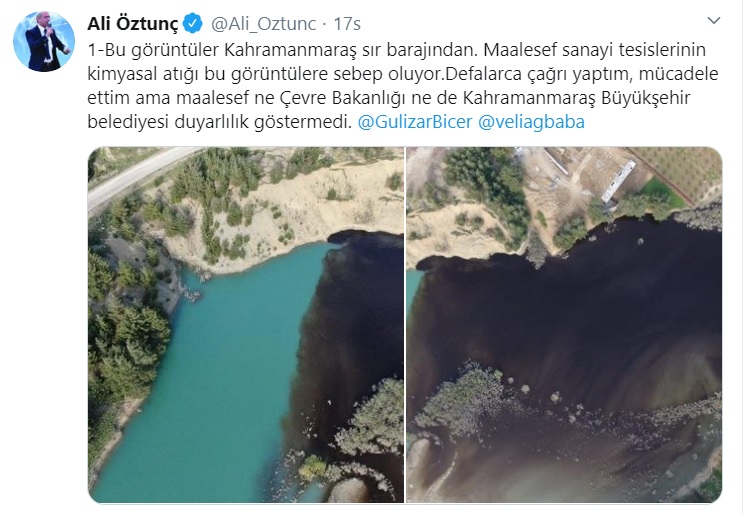Open the @GulizarBicer mention
This screenshot has height=515, width=744.
pyautogui.click(x=415, y=122)
